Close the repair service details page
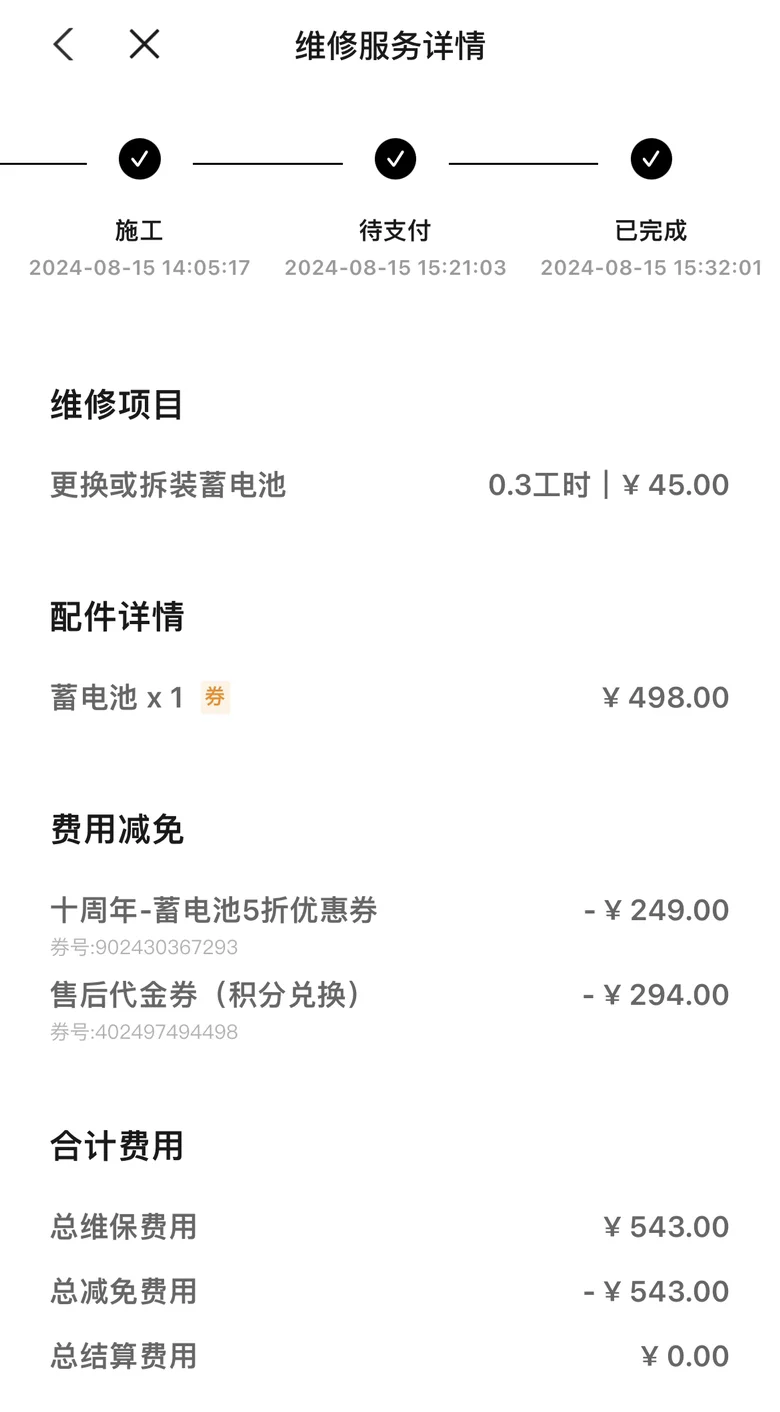Viewport: 780px width, 1412px height. coord(144,44)
